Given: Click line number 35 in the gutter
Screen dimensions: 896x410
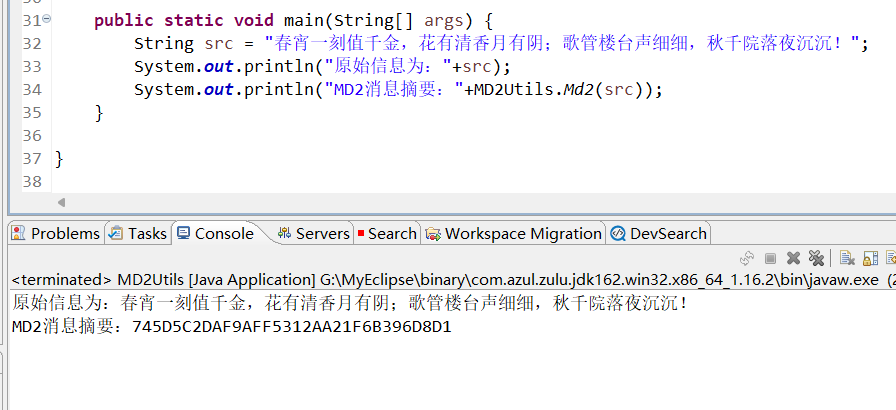Looking at the screenshot, I should (x=33, y=112).
